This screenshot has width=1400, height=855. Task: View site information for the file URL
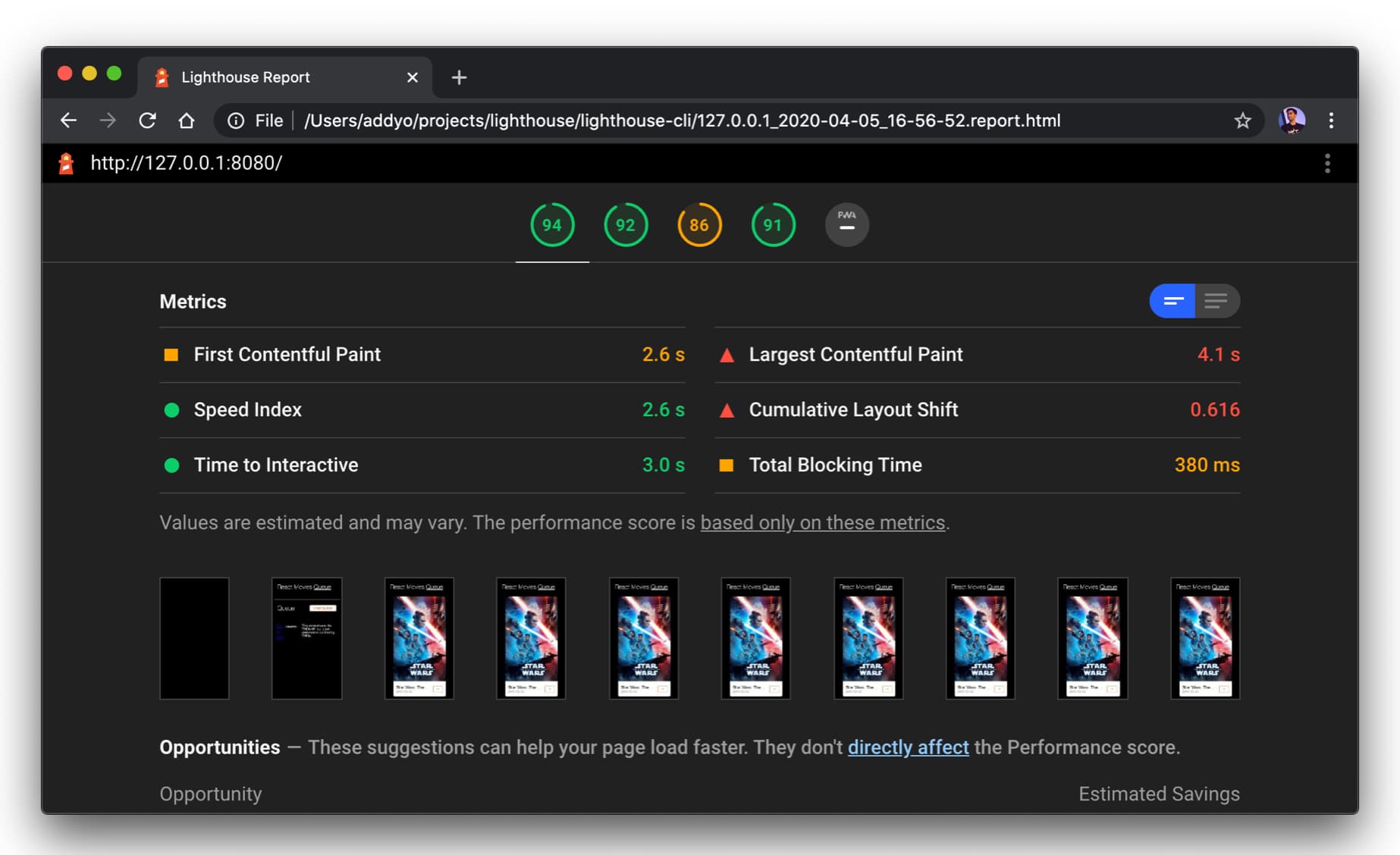click(x=236, y=121)
